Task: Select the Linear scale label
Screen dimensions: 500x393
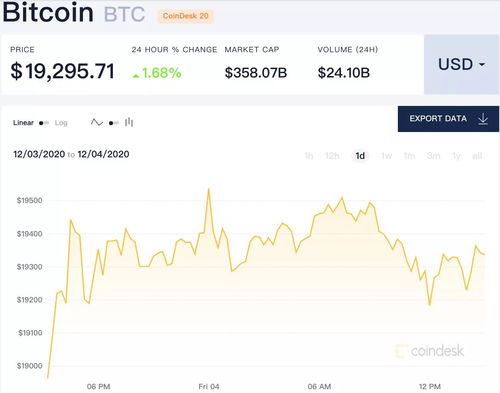Action: pos(23,123)
